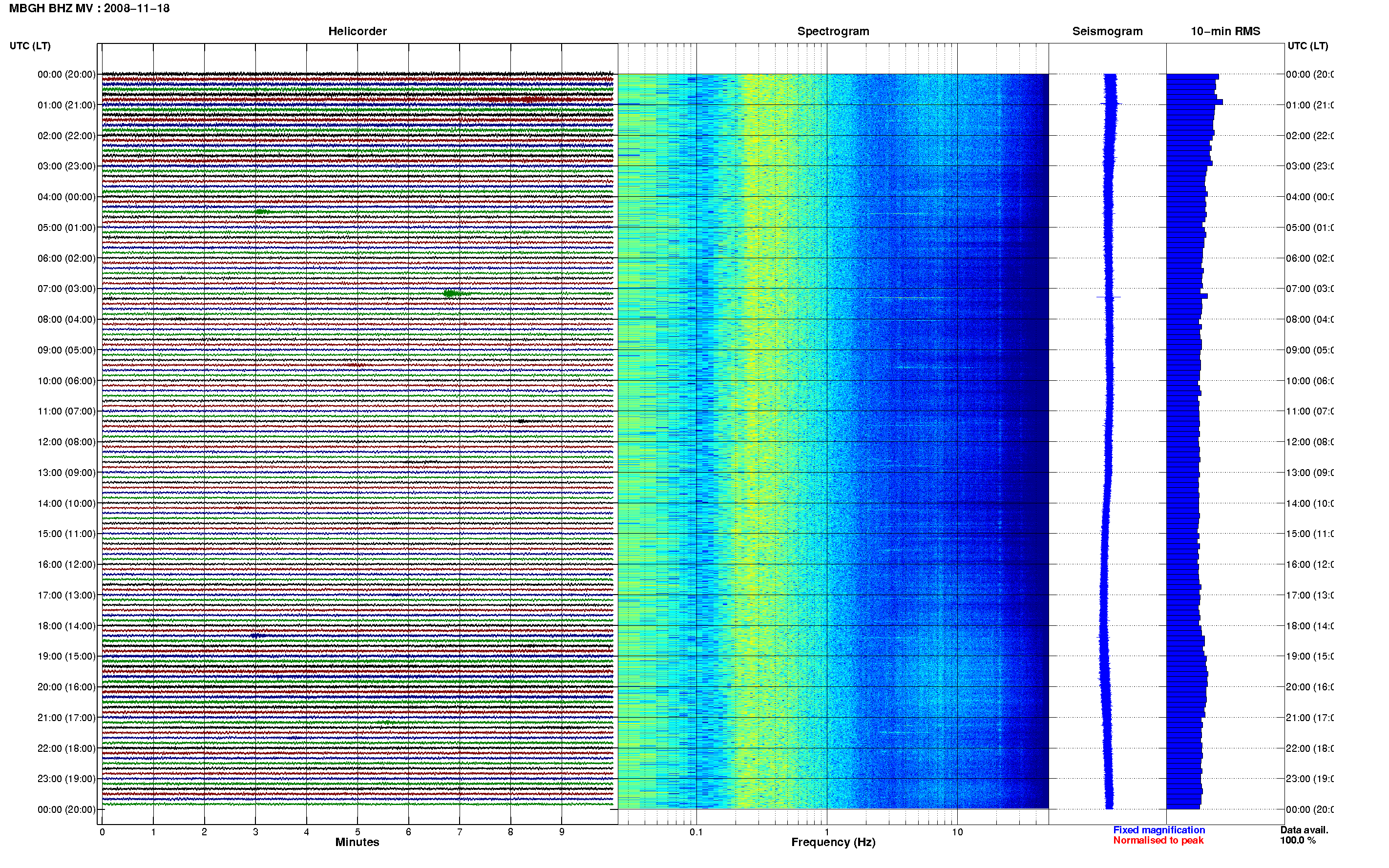This screenshot has width=1389, height=868.
Task: Click the left '14:00 (10:00)' time label
Action: tap(66, 503)
